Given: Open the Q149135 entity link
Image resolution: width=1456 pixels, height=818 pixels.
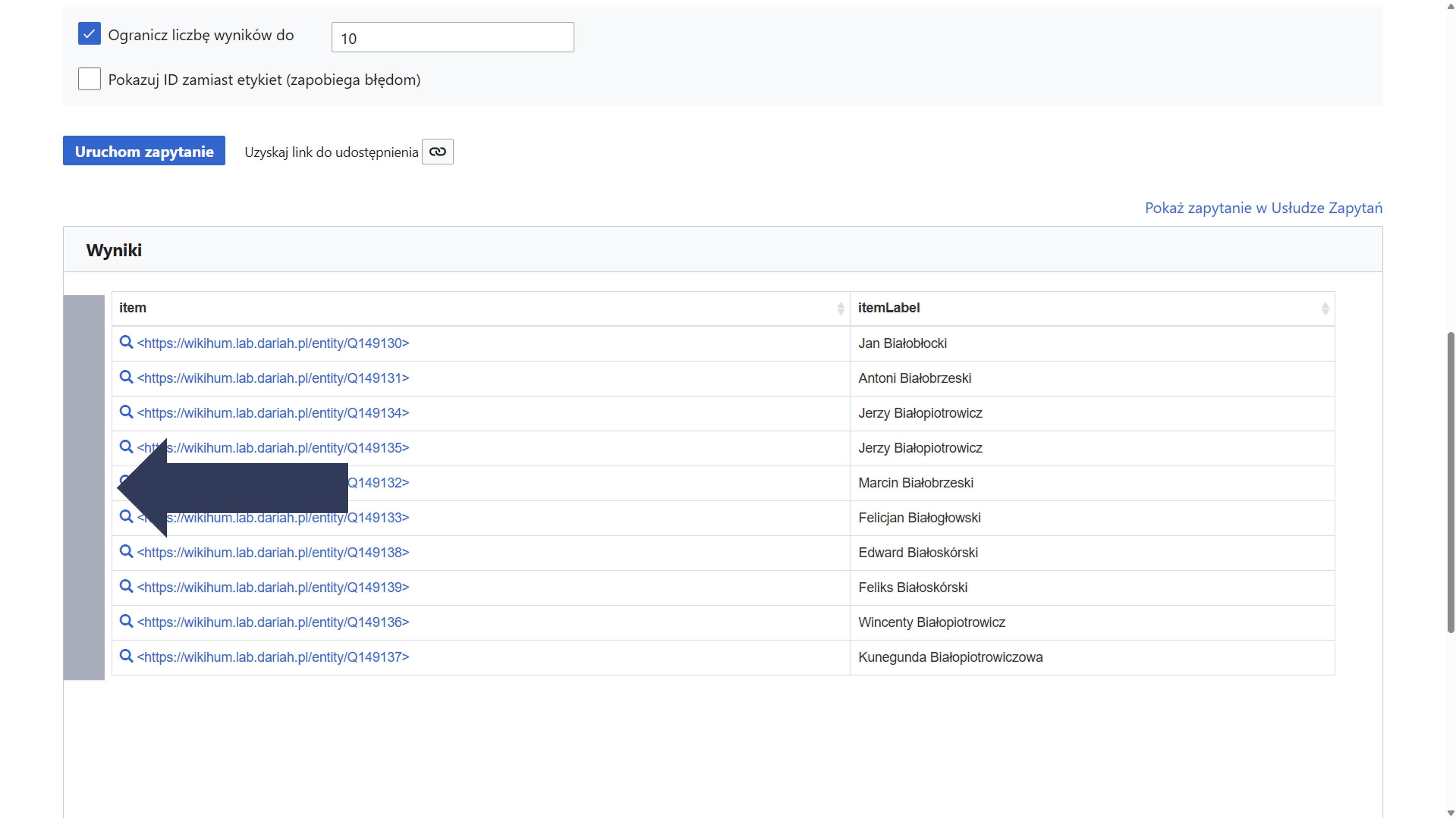Looking at the screenshot, I should pyautogui.click(x=294, y=448).
